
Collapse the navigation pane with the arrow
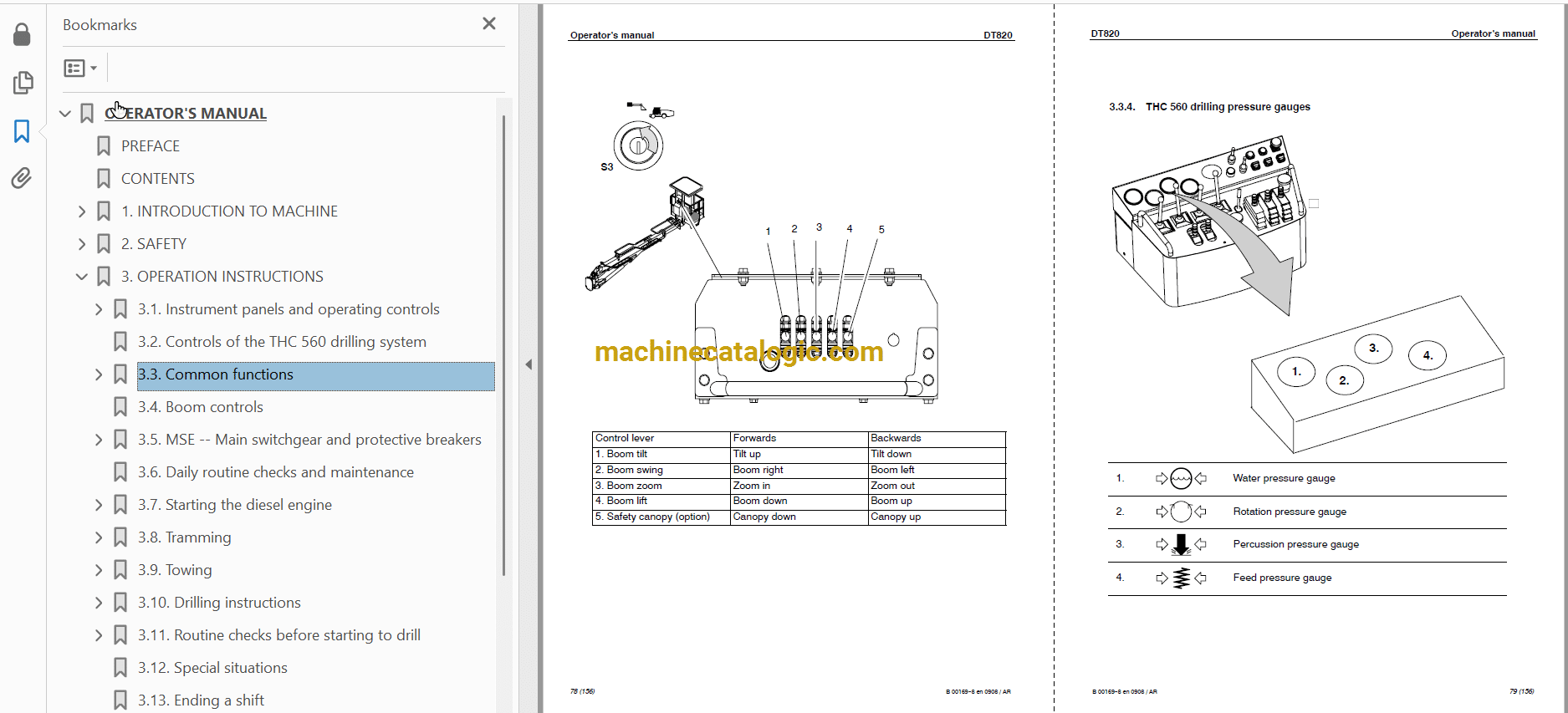[x=529, y=364]
